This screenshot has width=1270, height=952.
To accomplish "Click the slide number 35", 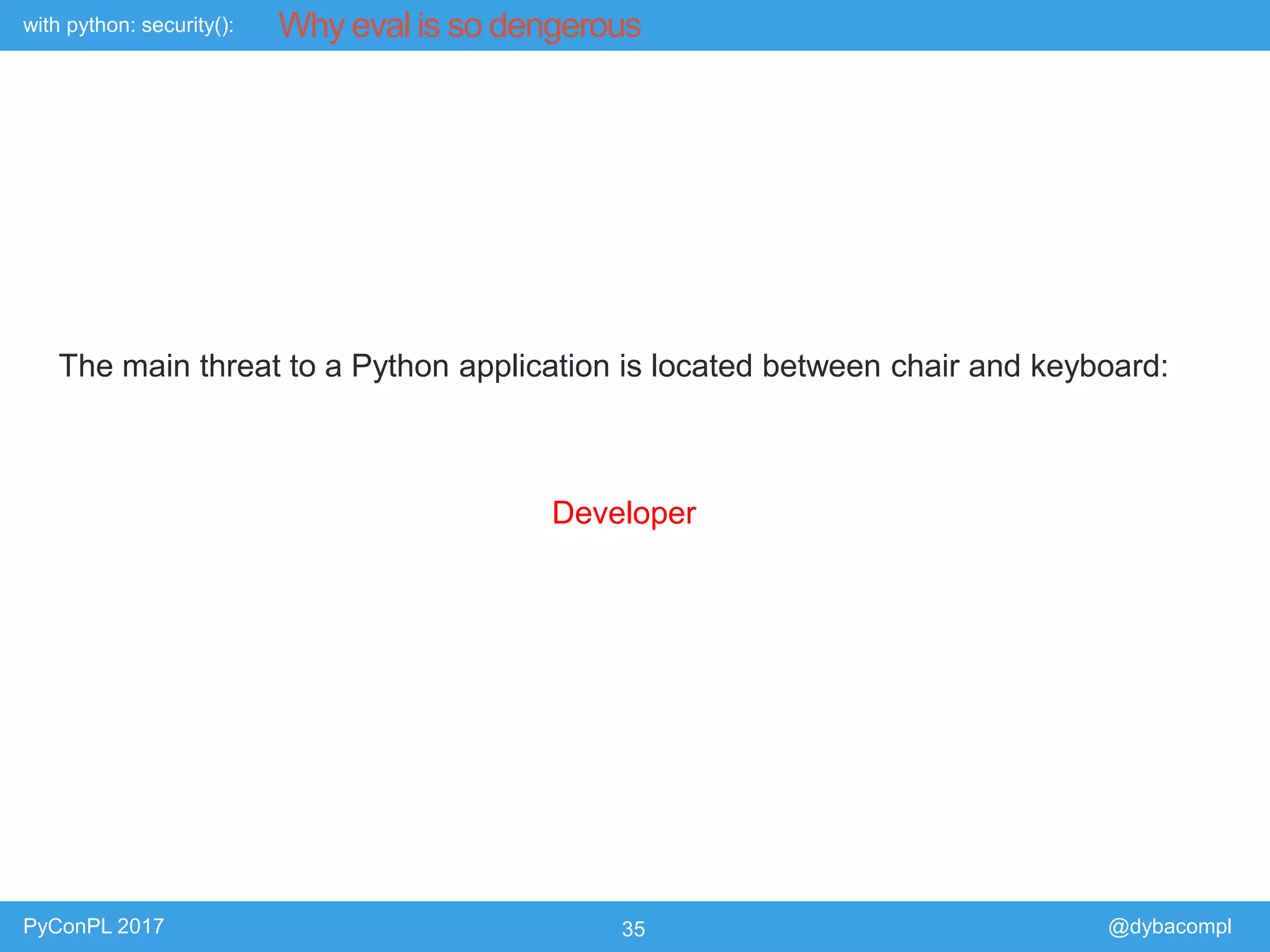I will click(633, 929).
